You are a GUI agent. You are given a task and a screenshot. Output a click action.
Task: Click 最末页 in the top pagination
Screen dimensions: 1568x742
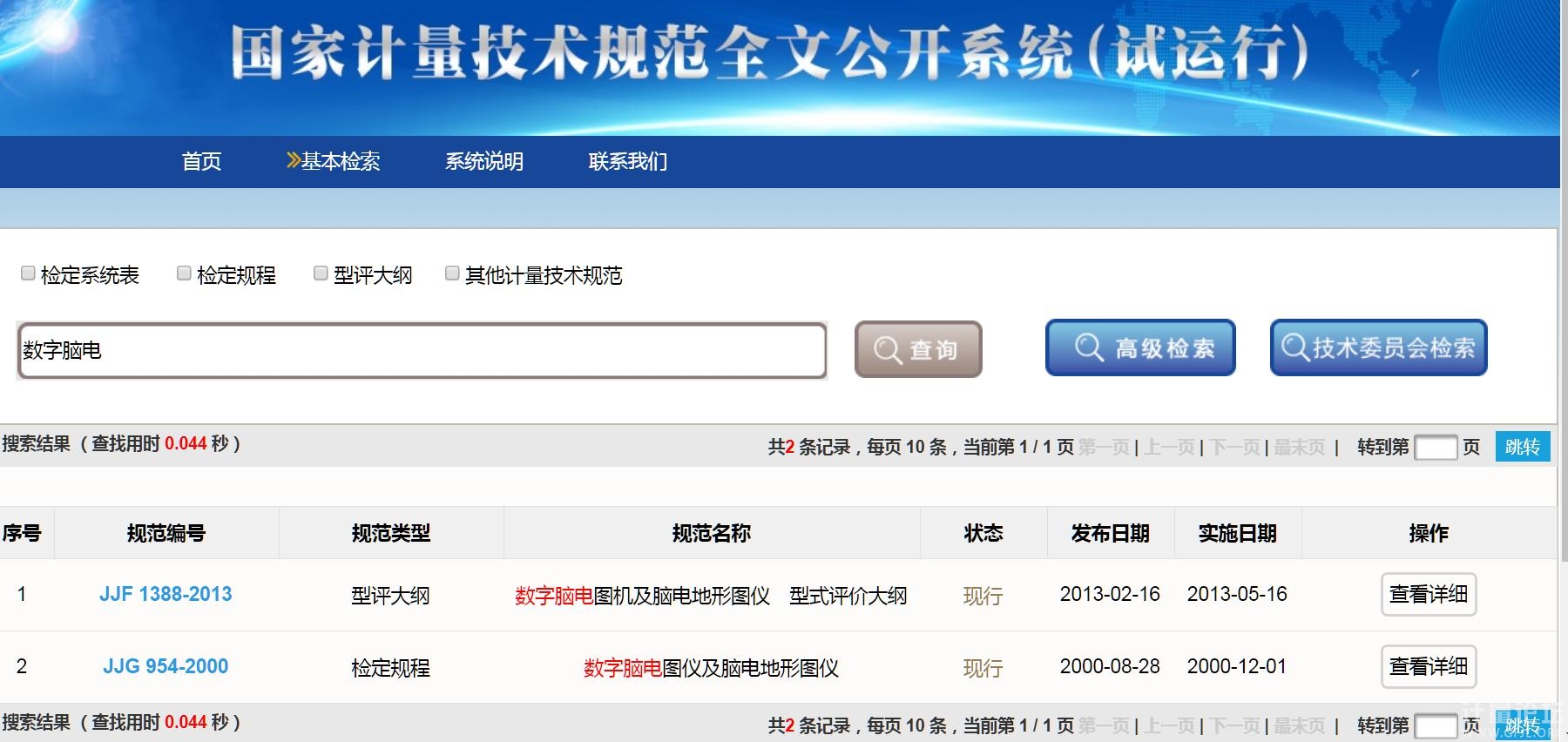click(1299, 448)
